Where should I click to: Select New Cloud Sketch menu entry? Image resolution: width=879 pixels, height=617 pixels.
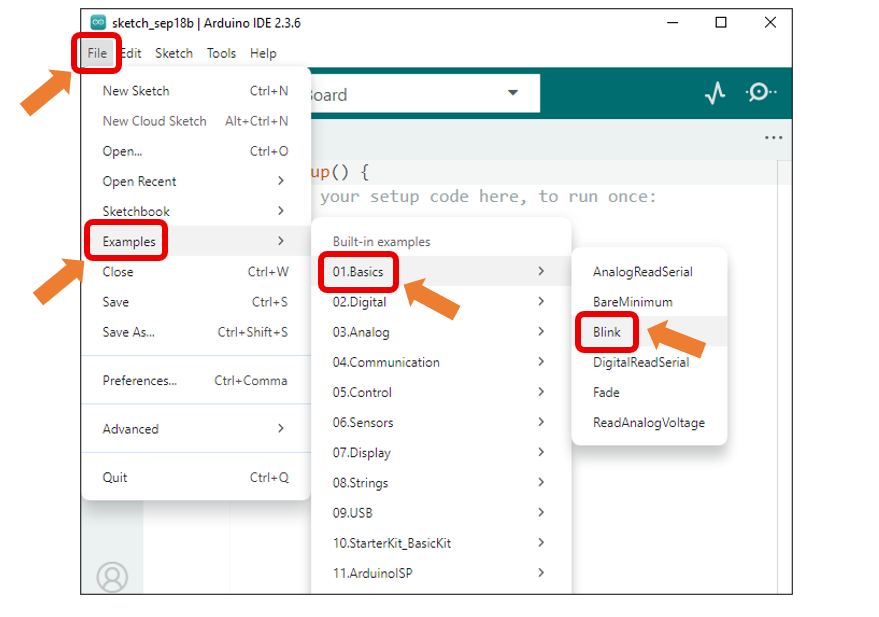tap(196, 121)
